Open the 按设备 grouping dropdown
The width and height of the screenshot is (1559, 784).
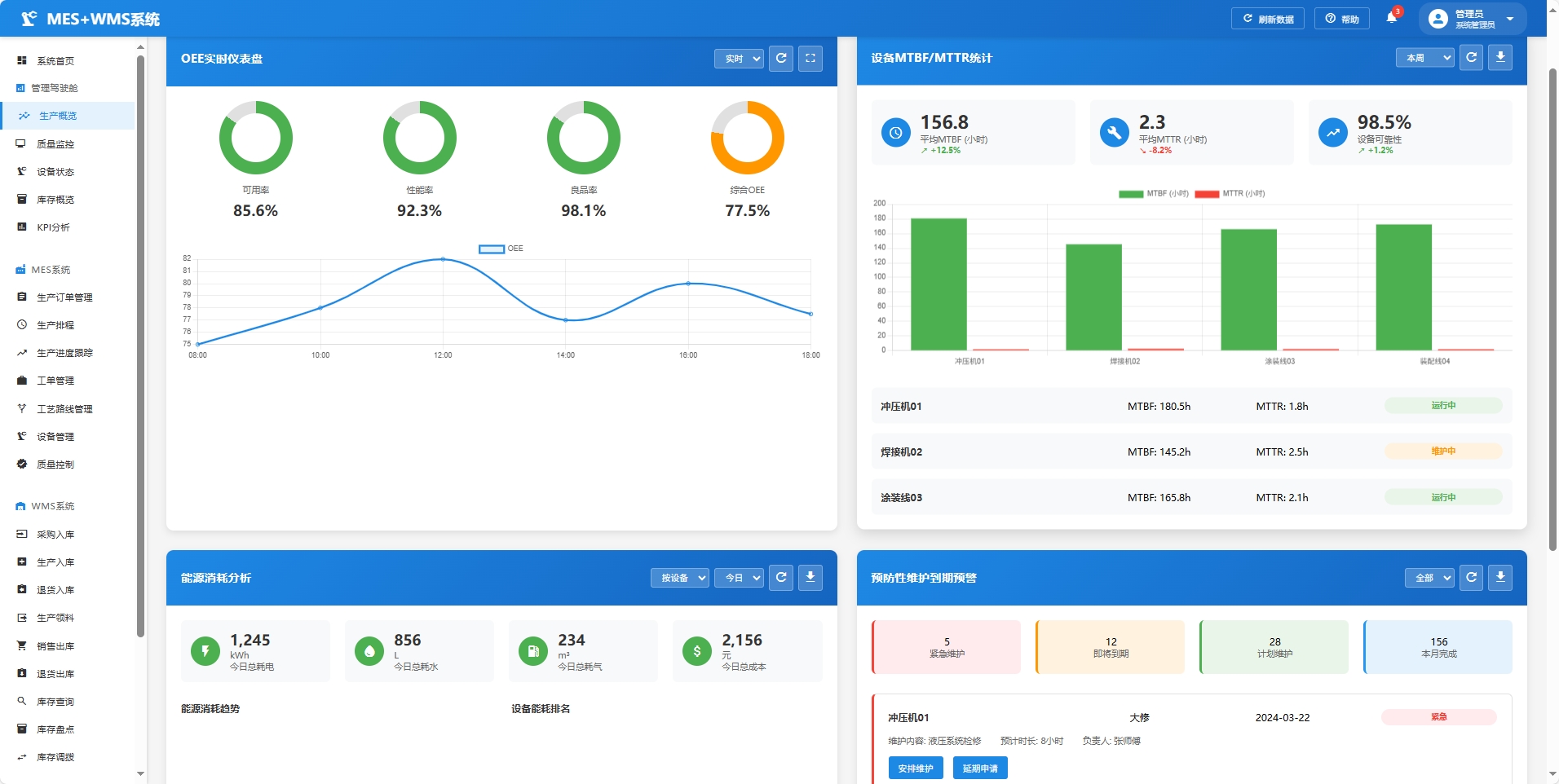point(679,578)
